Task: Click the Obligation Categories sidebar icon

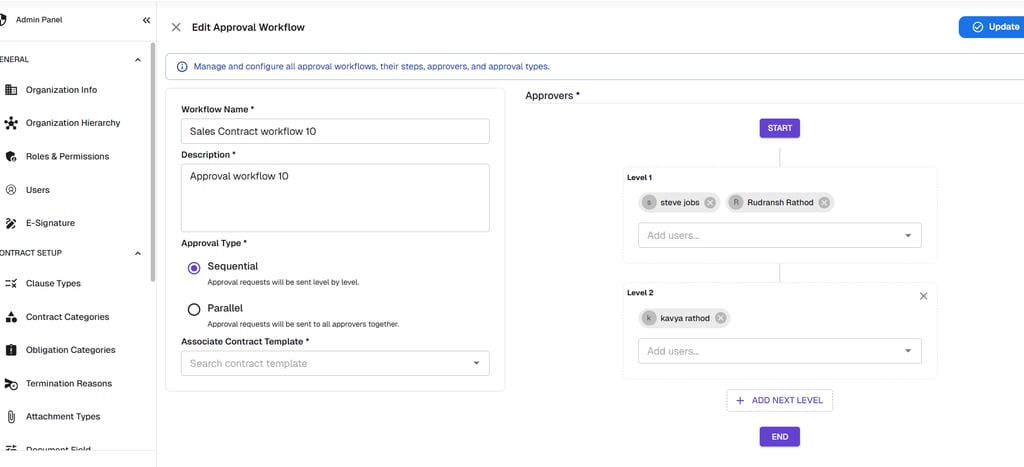Action: pos(12,350)
